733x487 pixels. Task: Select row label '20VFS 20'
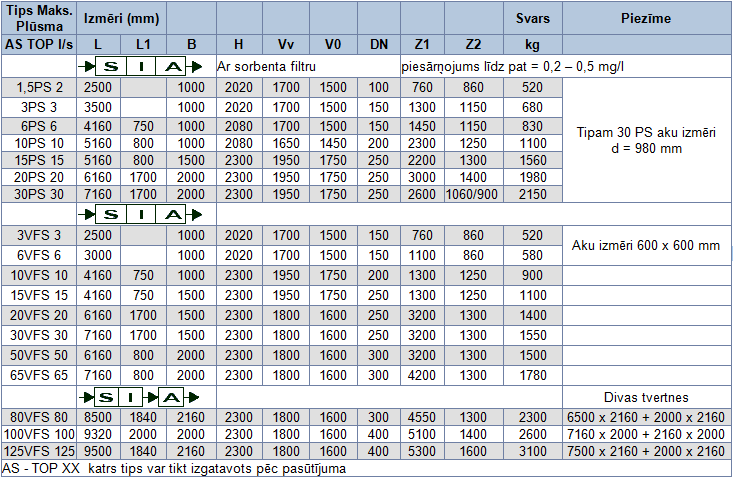pos(39,315)
